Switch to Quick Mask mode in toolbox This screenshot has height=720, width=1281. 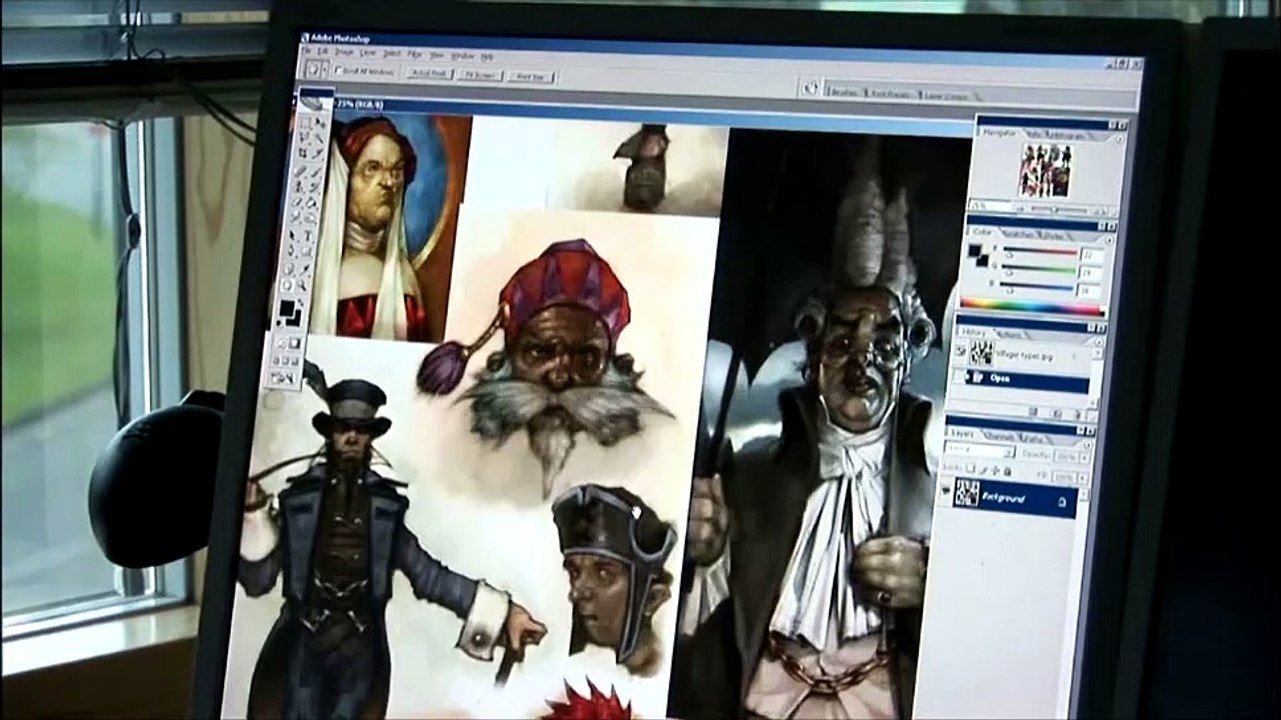click(x=295, y=343)
